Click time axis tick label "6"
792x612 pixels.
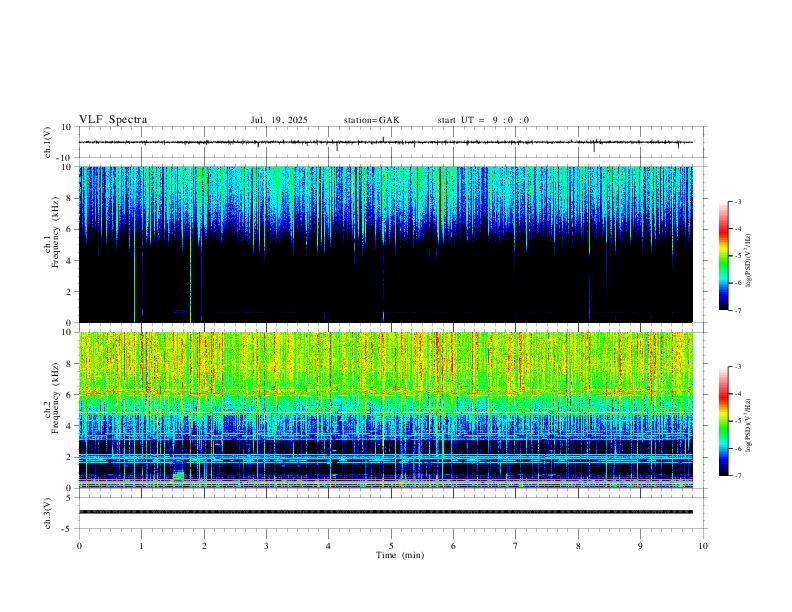point(453,546)
